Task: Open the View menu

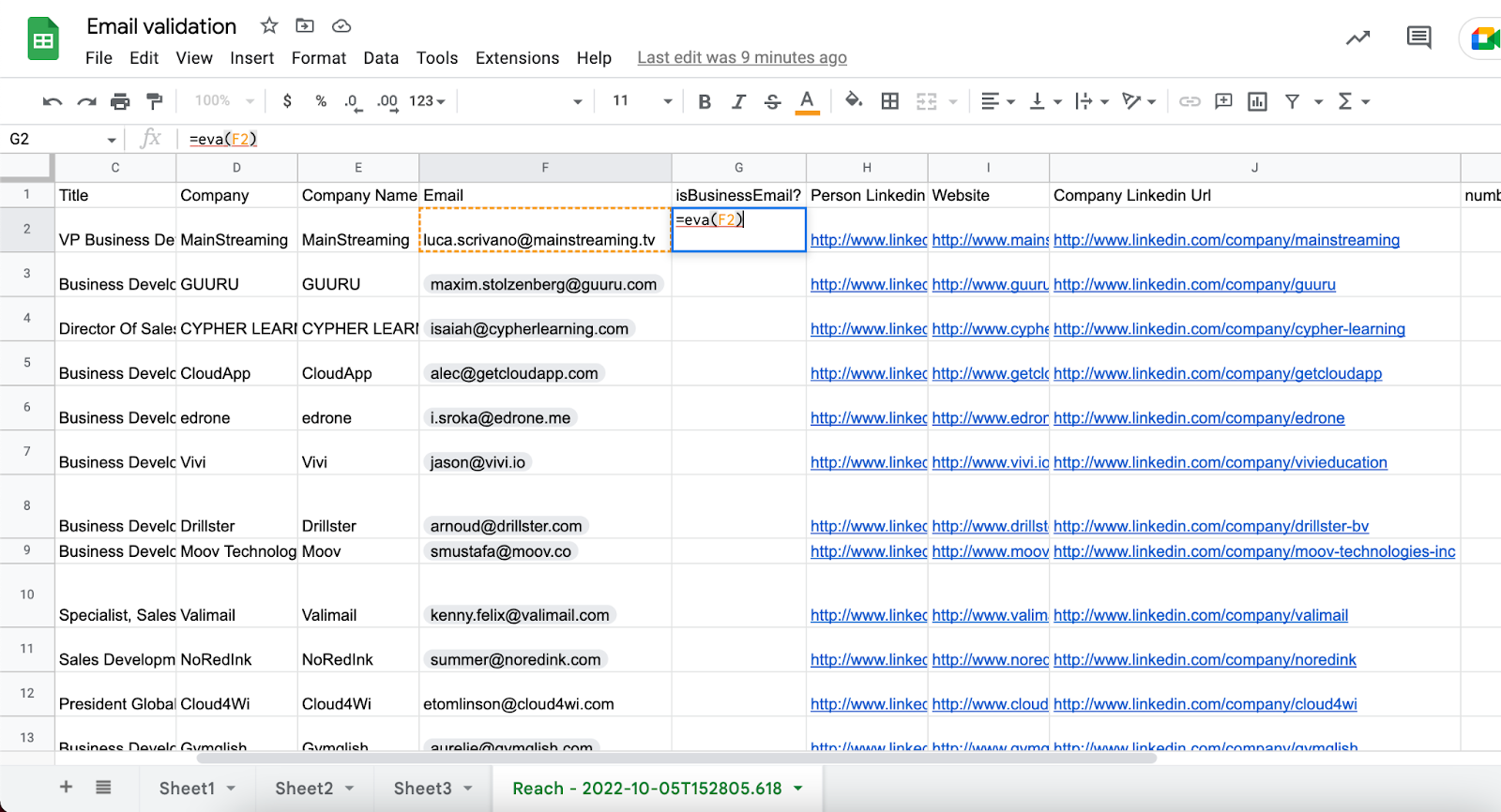Action: point(194,58)
